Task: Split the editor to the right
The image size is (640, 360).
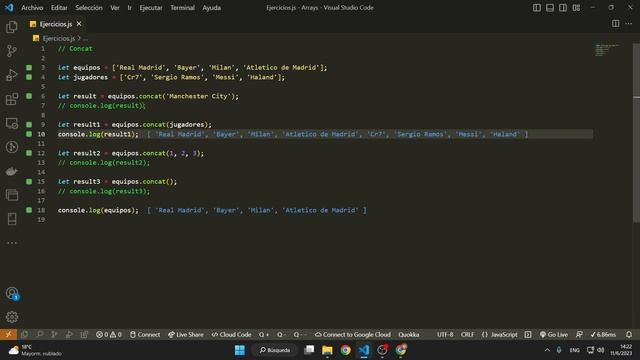Action: pyautogui.click(x=616, y=24)
